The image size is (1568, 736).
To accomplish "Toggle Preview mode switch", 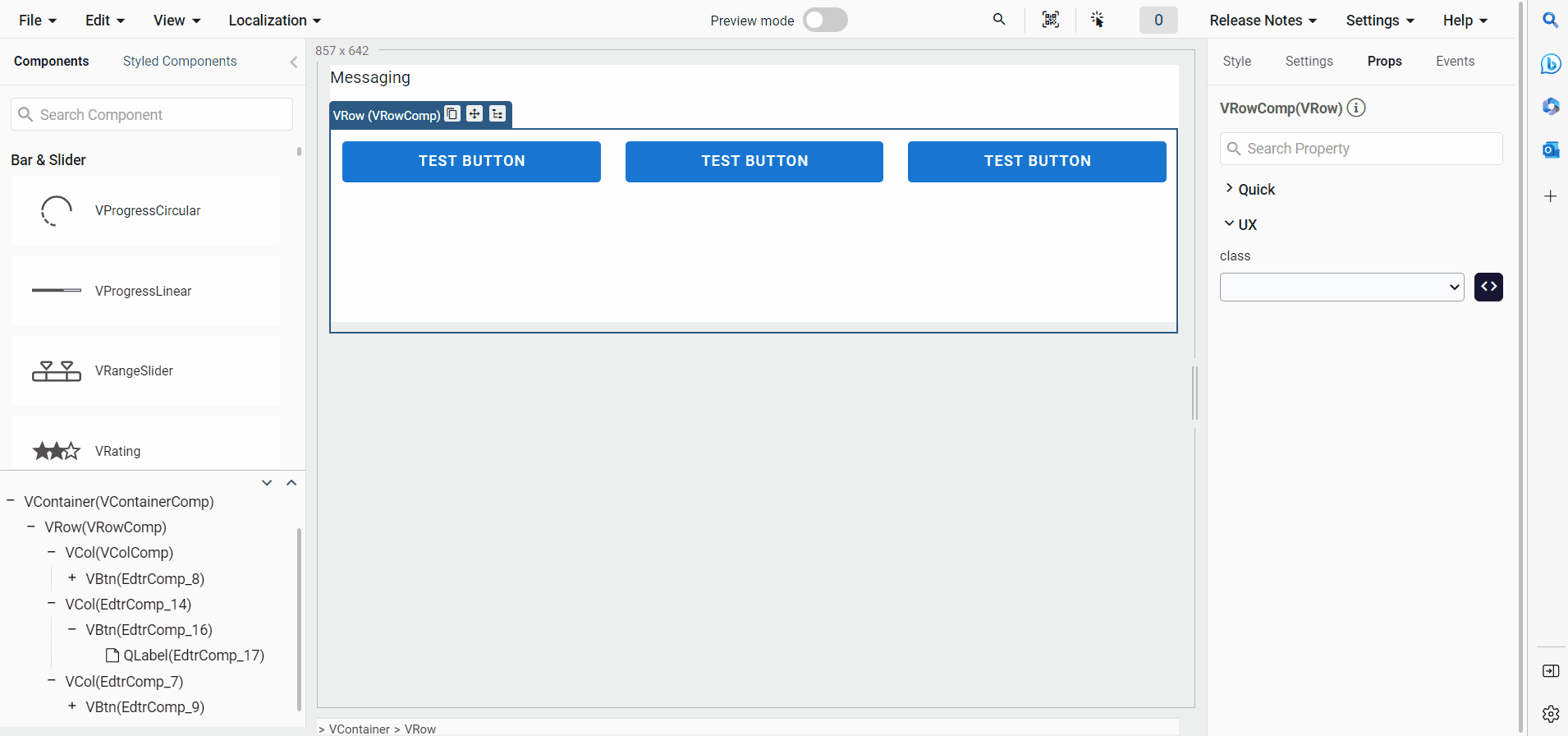I will [x=825, y=21].
